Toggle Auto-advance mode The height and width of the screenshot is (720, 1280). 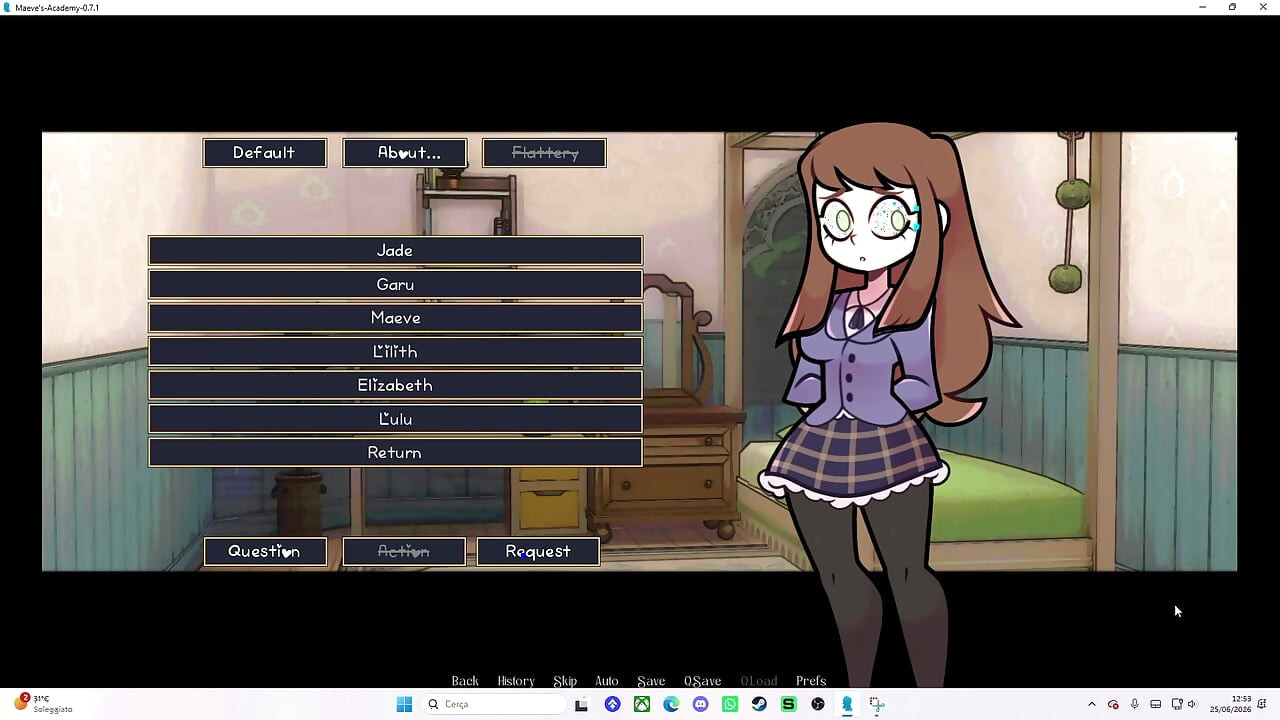607,681
